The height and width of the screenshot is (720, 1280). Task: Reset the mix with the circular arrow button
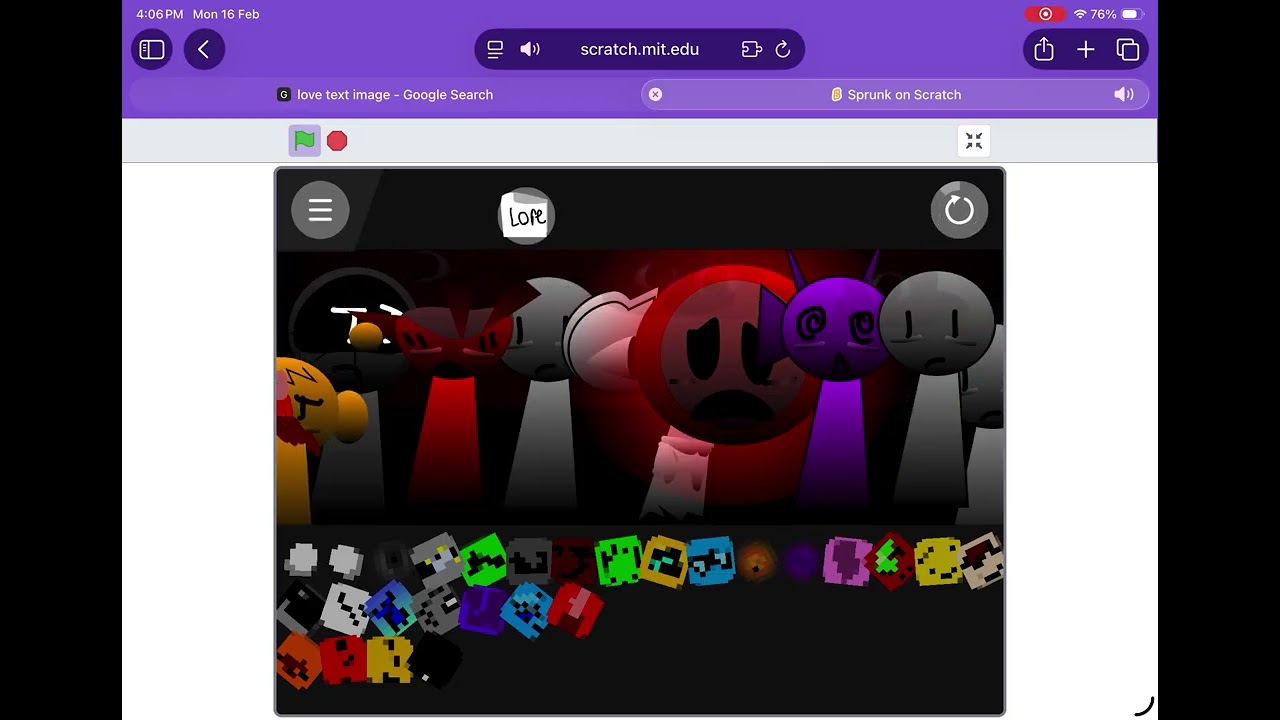pyautogui.click(x=959, y=210)
